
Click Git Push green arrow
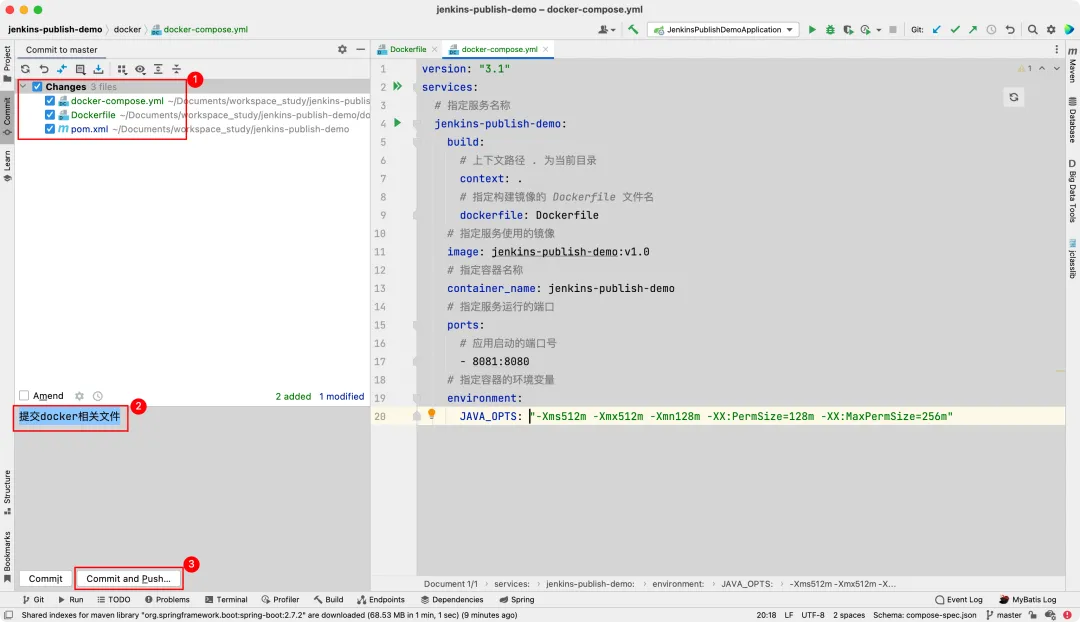coord(973,30)
